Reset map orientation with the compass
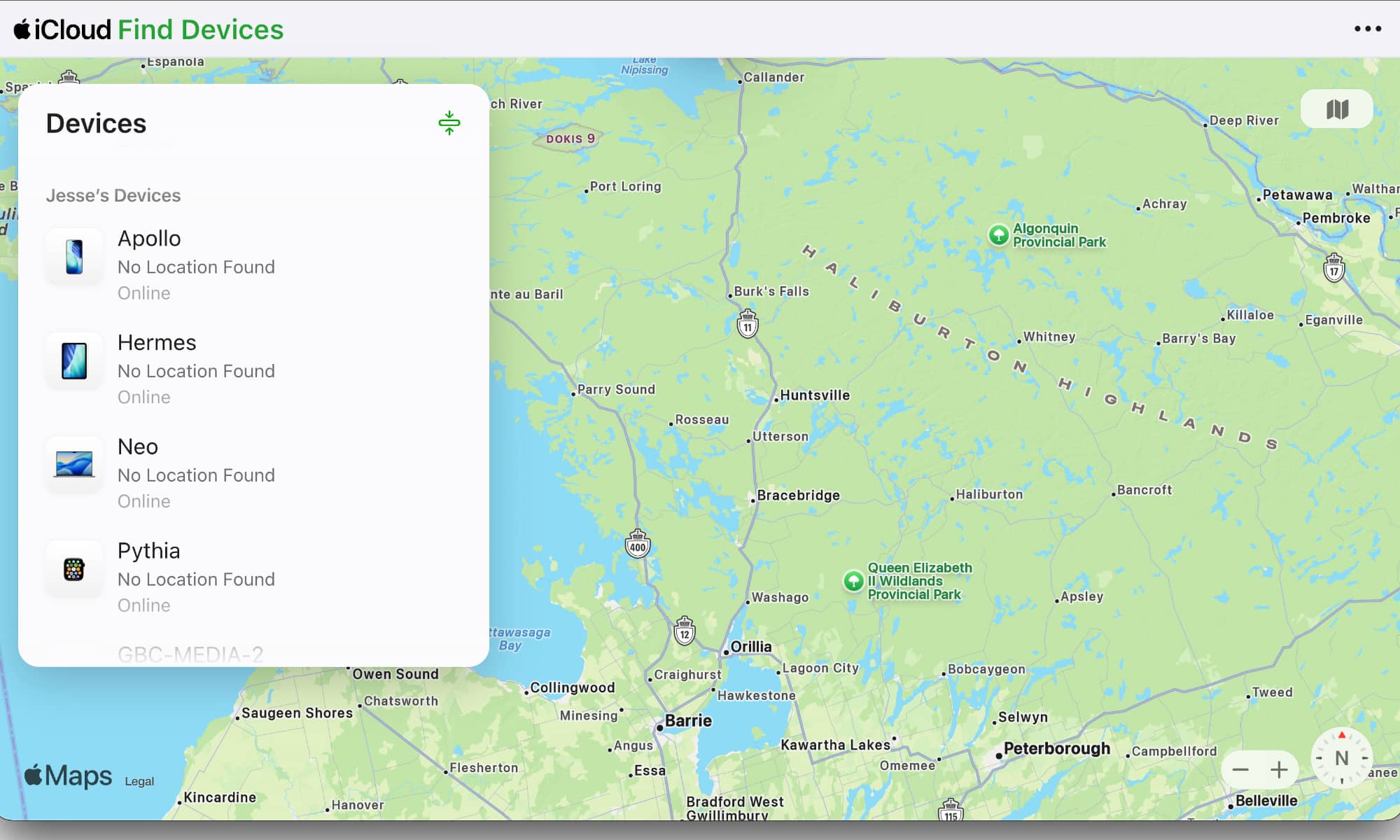Viewport: 1400px width, 840px height. (x=1341, y=758)
